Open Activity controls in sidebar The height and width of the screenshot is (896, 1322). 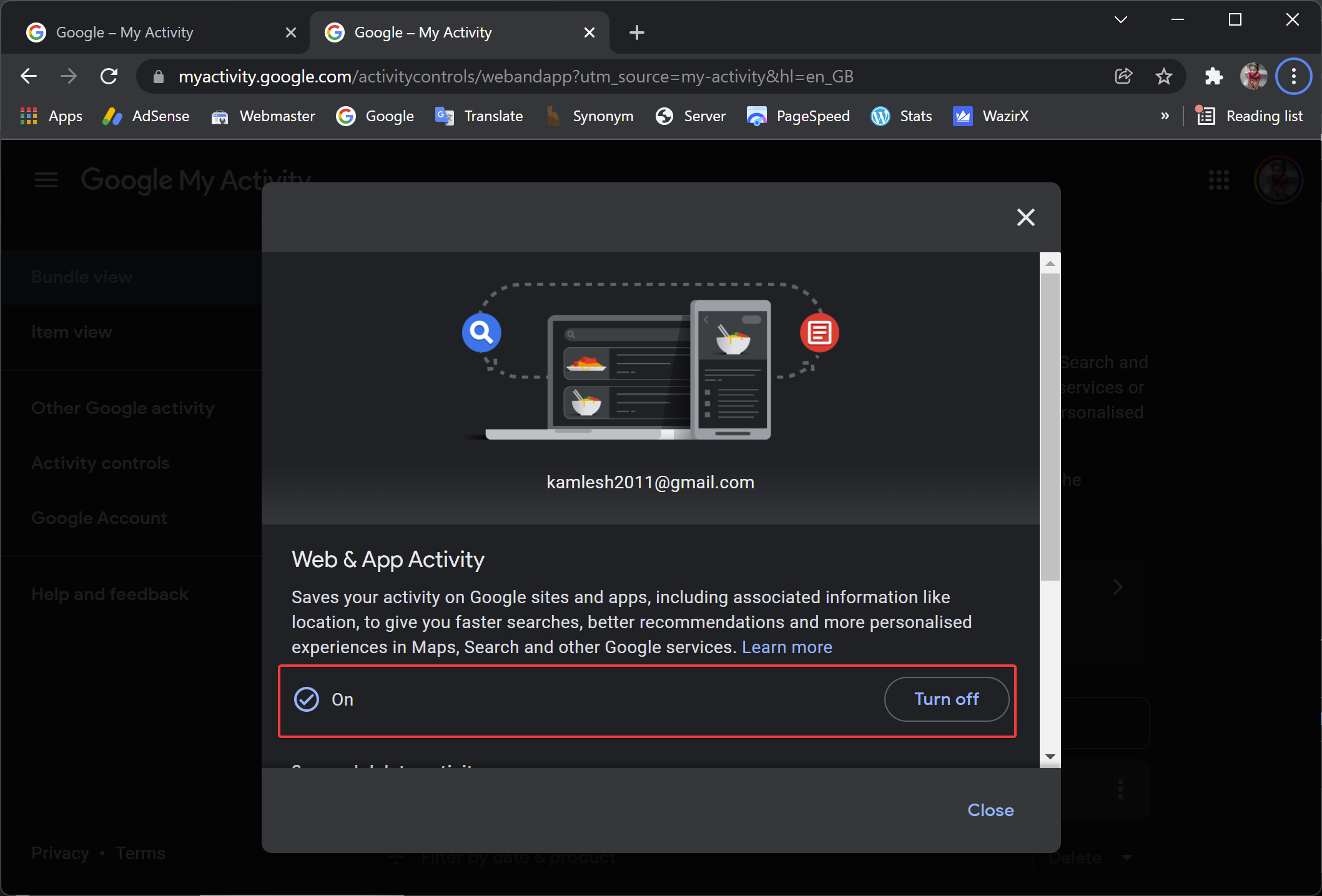pos(101,463)
